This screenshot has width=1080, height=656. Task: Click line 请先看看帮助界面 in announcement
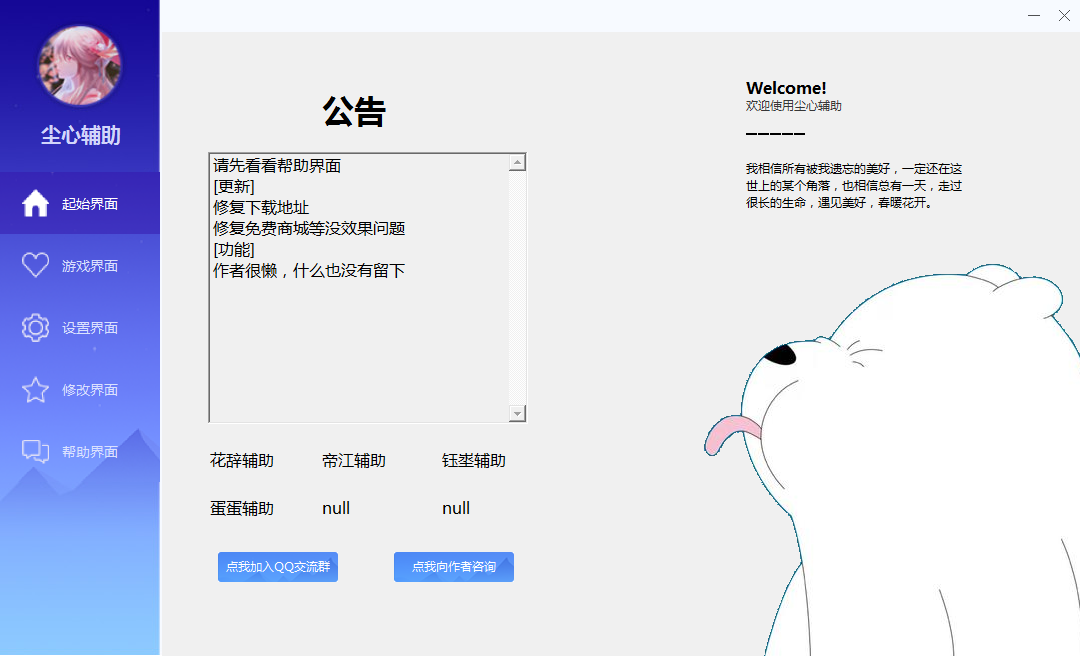pyautogui.click(x=277, y=165)
